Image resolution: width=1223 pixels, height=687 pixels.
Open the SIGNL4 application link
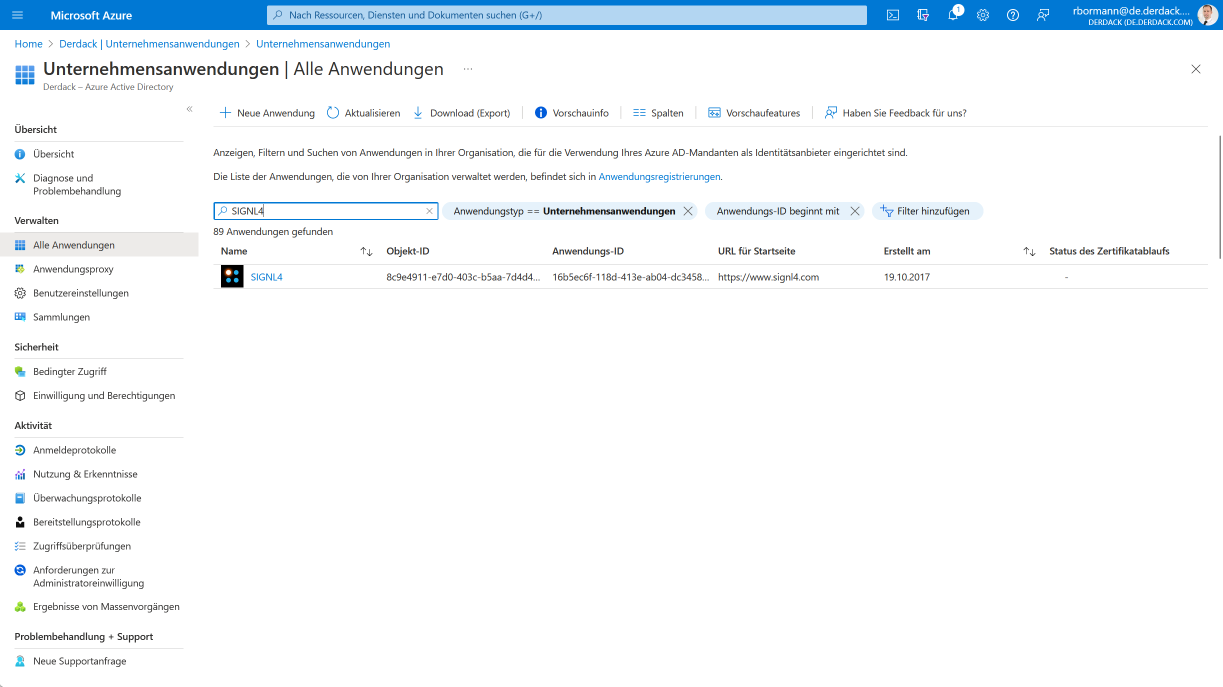click(266, 277)
